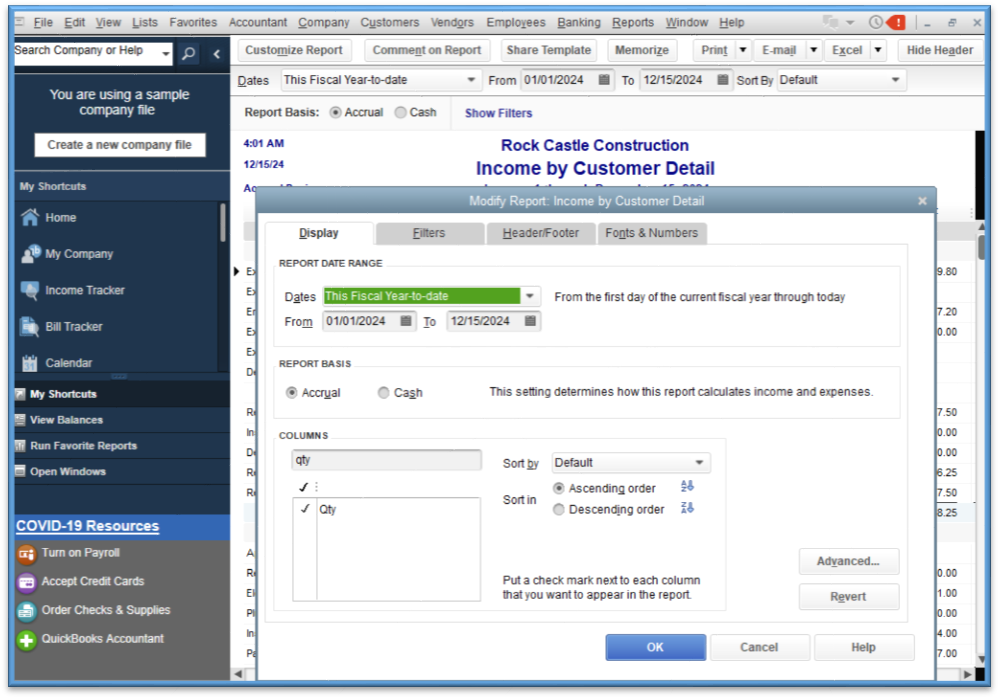Viewport: 1000px width, 699px height.
Task: Open the reminders clock alert icon
Action: pos(887,23)
